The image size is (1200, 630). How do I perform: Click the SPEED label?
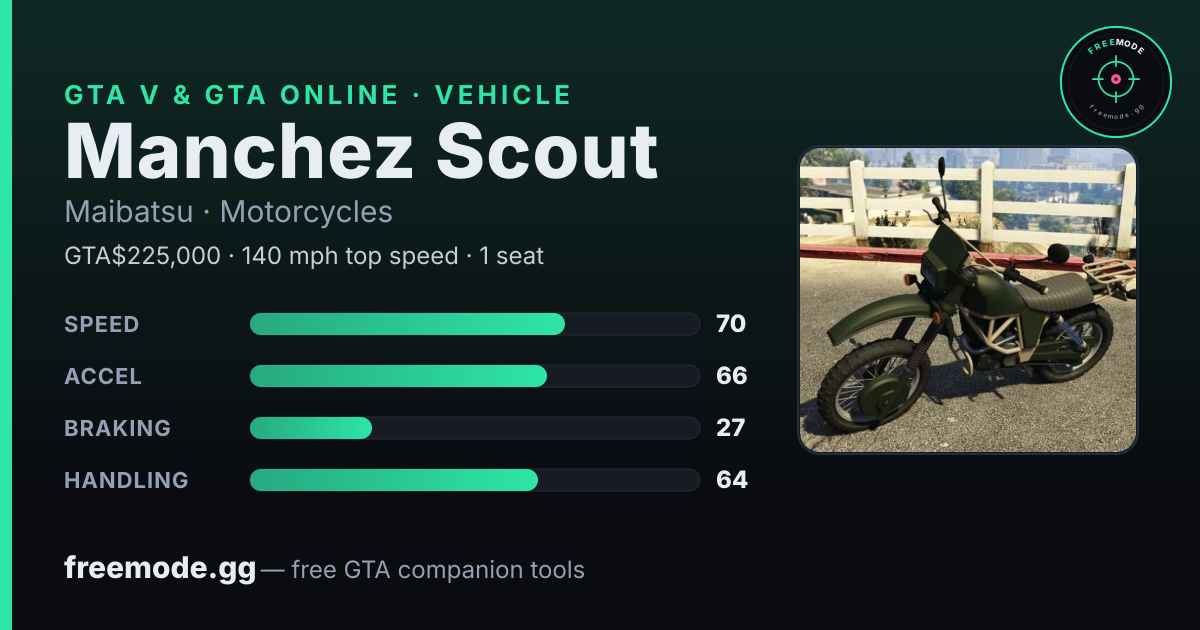coord(102,324)
